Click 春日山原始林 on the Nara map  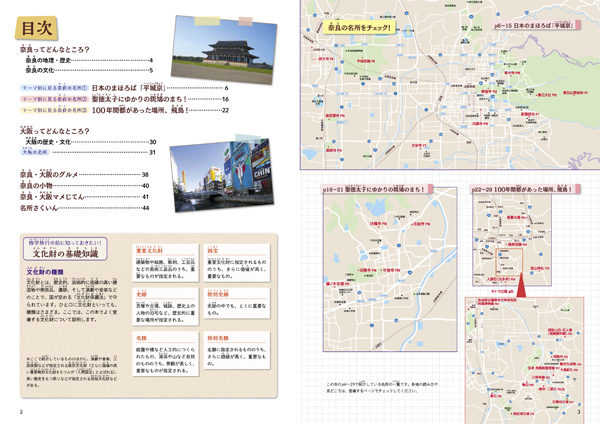pos(575,93)
